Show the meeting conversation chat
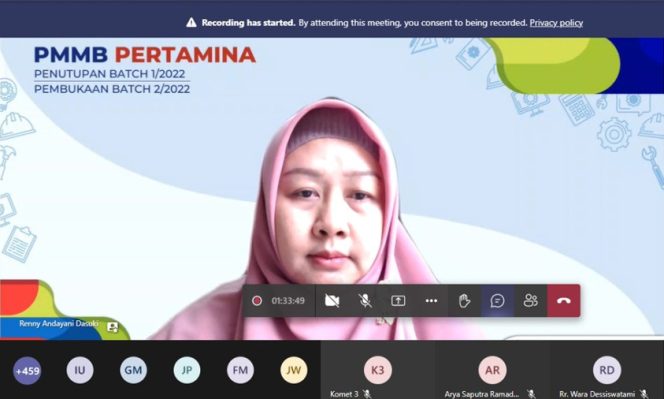Image resolution: width=664 pixels, height=399 pixels. [497, 301]
